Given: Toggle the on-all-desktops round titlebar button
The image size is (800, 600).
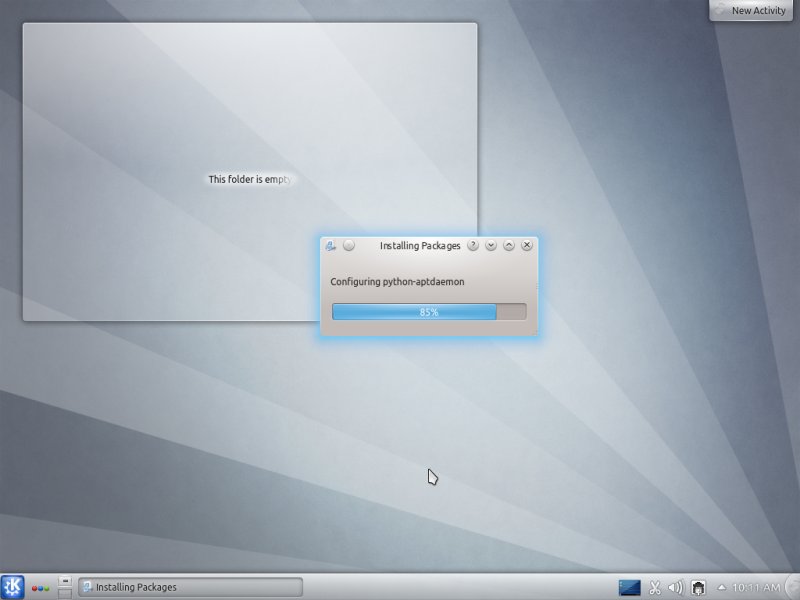Looking at the screenshot, I should [349, 246].
